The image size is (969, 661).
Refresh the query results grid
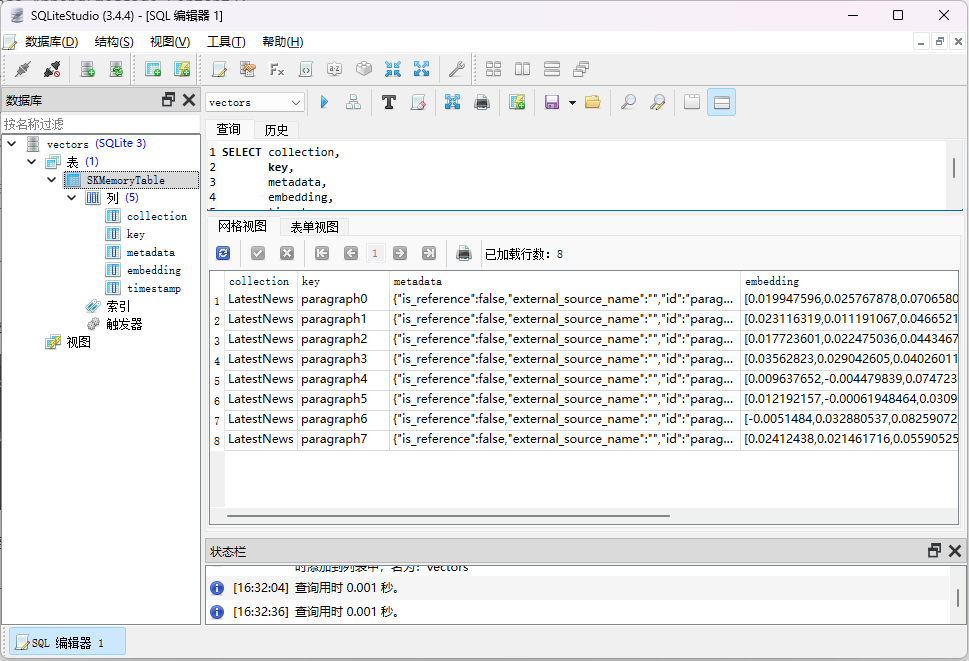click(222, 253)
